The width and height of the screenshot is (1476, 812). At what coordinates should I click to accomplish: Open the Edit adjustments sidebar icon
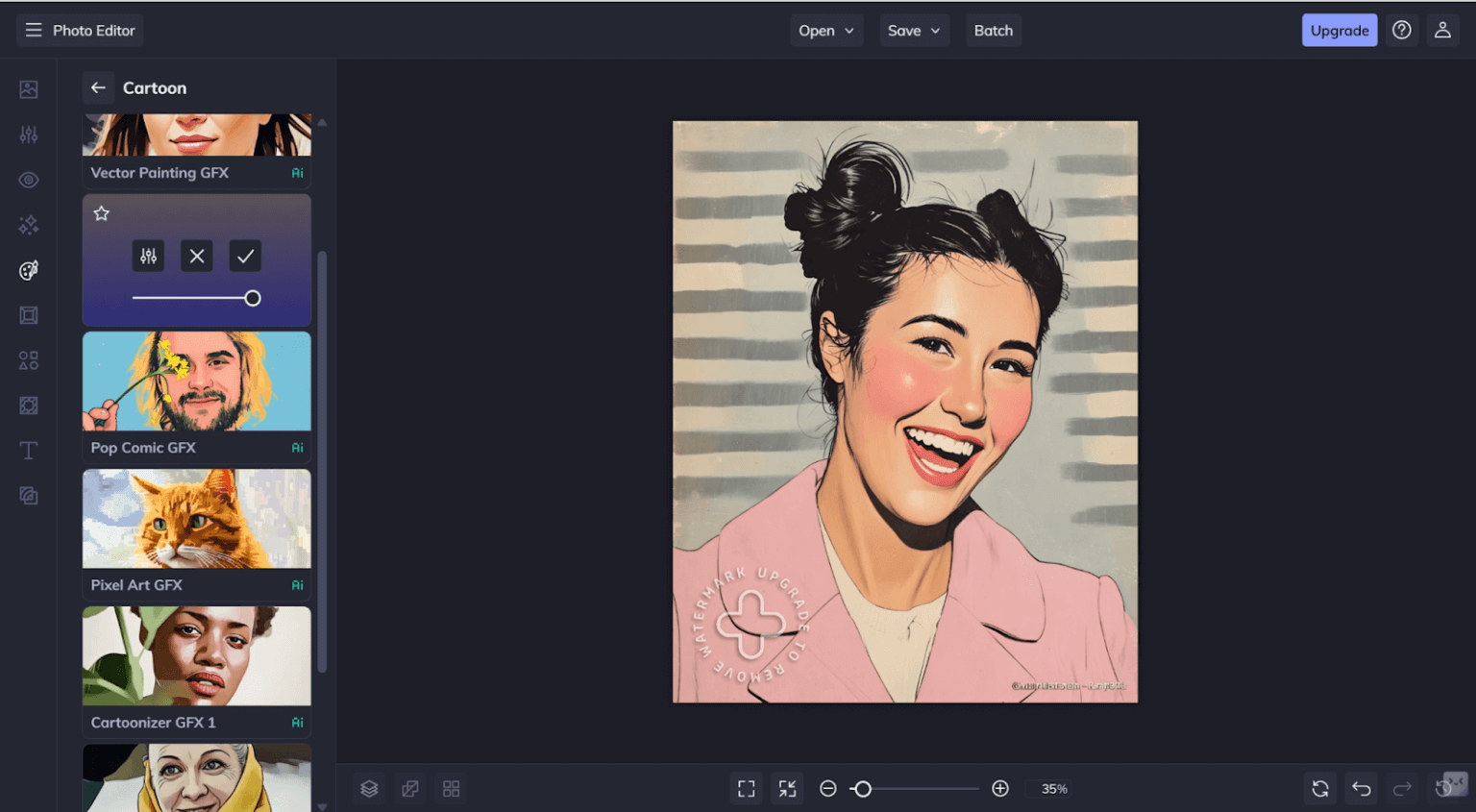pyautogui.click(x=29, y=135)
